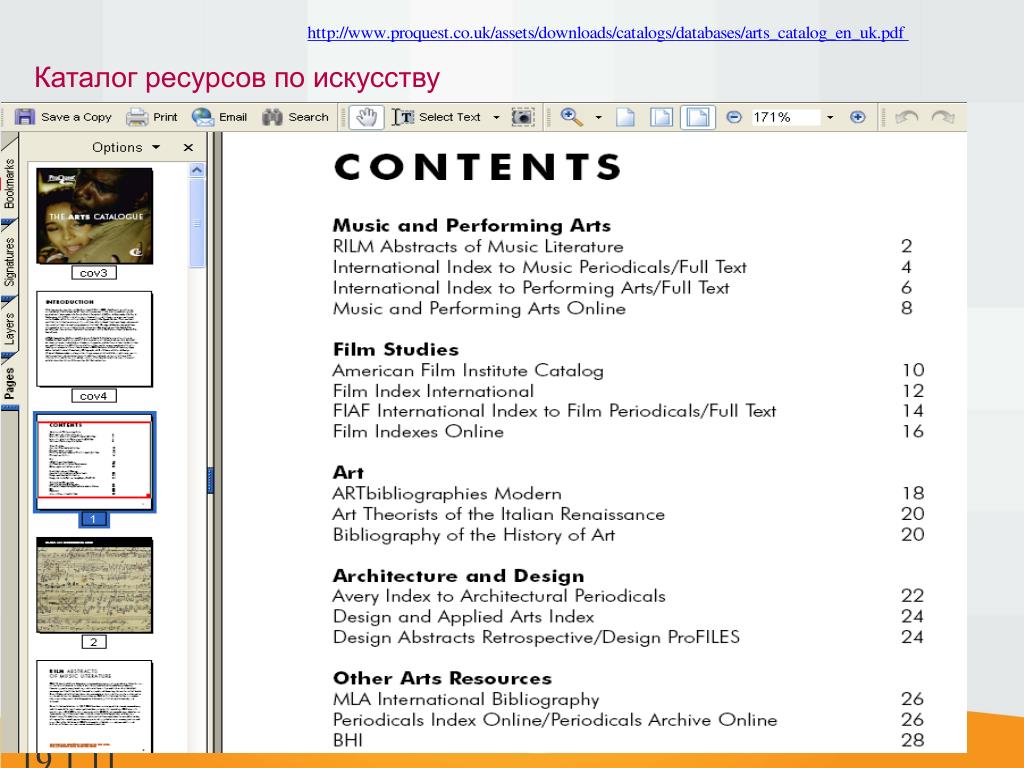The height and width of the screenshot is (768, 1024).
Task: Click the 'Other Arts Resources' heading
Action: click(442, 679)
